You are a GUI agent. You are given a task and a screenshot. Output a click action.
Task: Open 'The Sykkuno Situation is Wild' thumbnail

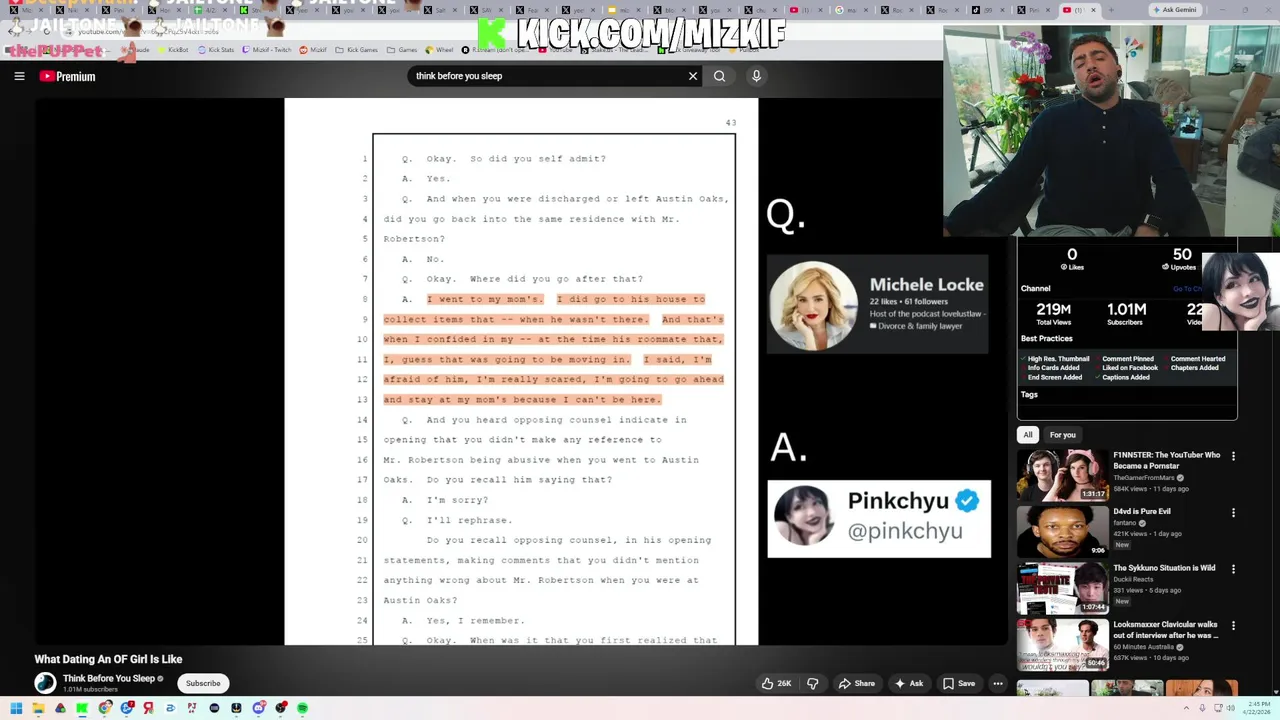pos(1062,588)
